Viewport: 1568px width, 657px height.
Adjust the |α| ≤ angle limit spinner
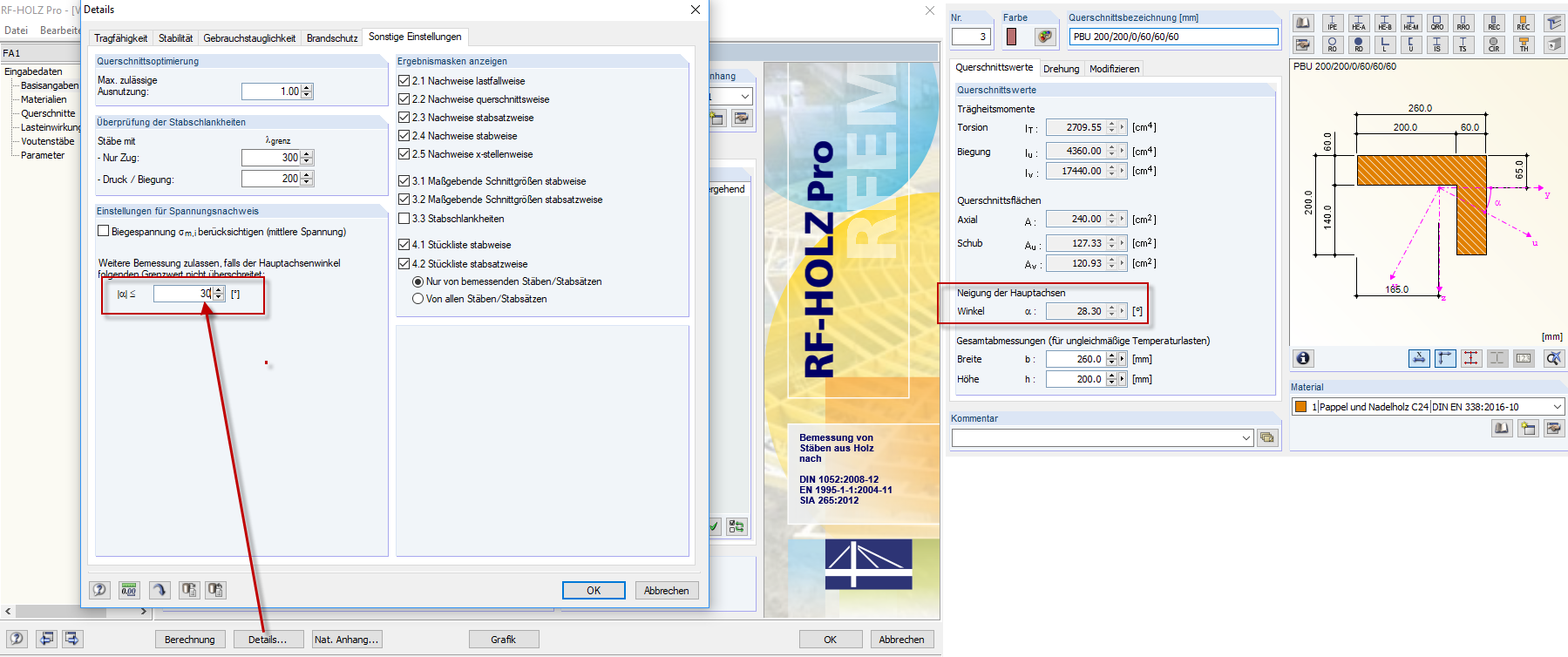pyautogui.click(x=219, y=294)
